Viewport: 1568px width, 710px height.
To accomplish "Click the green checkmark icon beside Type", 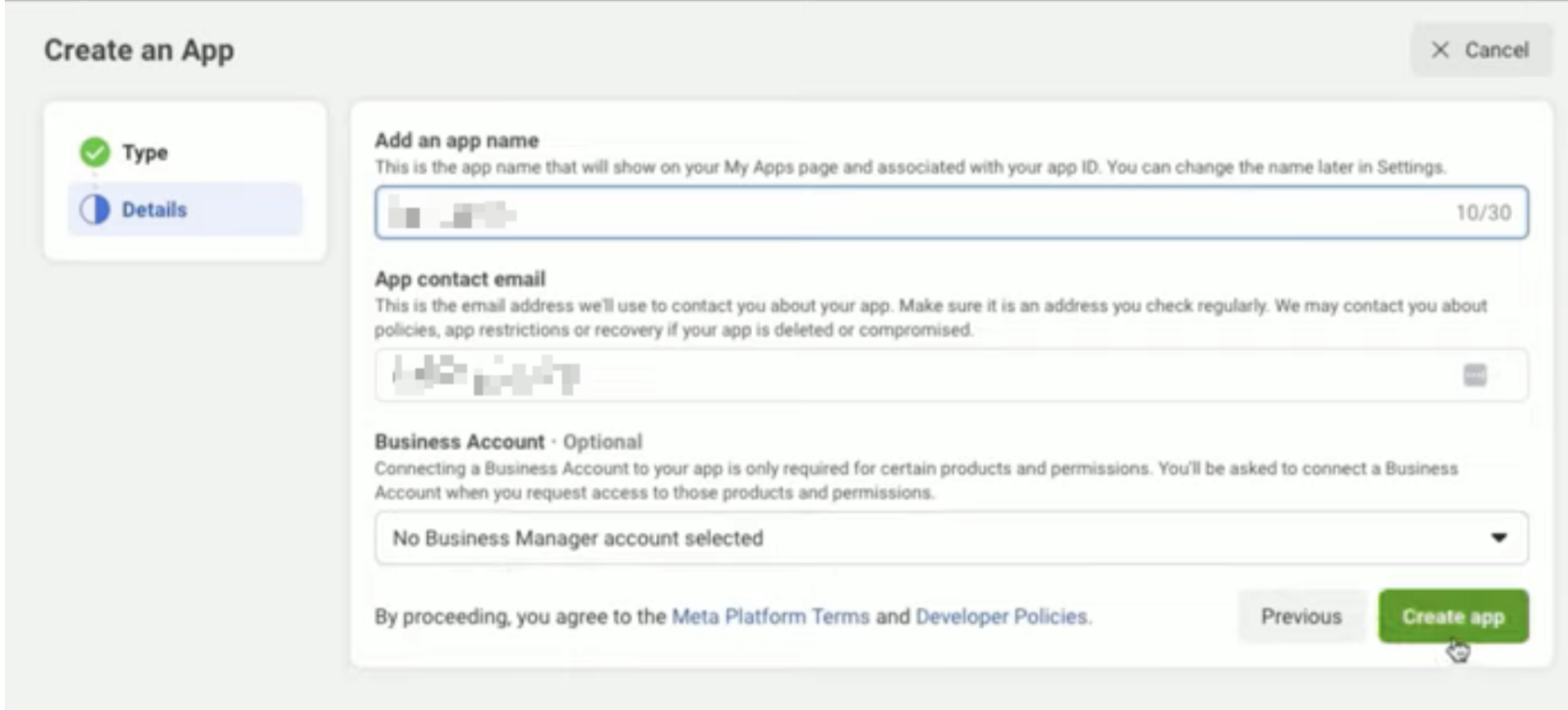I will coord(95,152).
